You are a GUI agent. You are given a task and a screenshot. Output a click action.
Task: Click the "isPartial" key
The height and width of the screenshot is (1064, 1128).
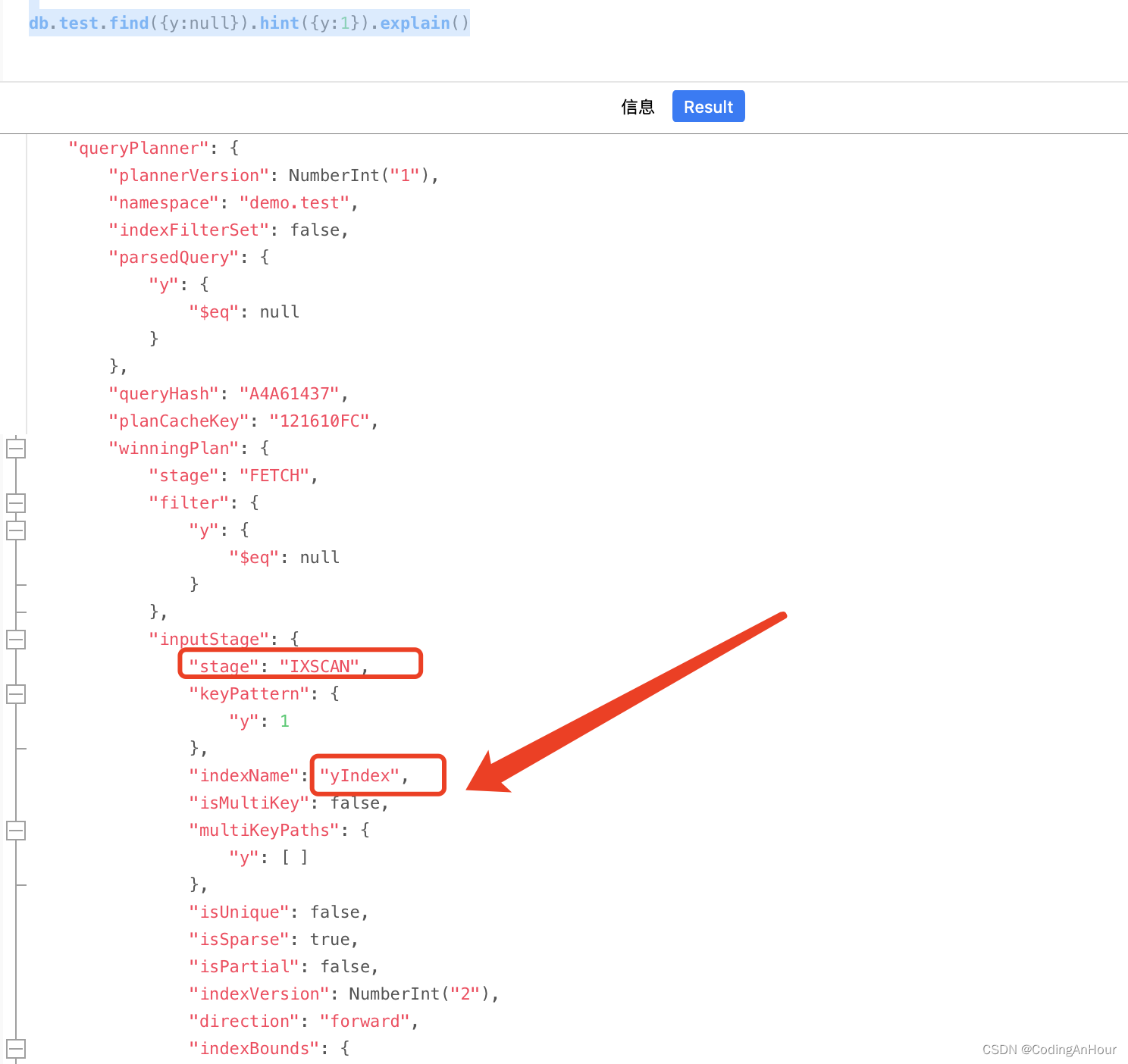coord(244,966)
